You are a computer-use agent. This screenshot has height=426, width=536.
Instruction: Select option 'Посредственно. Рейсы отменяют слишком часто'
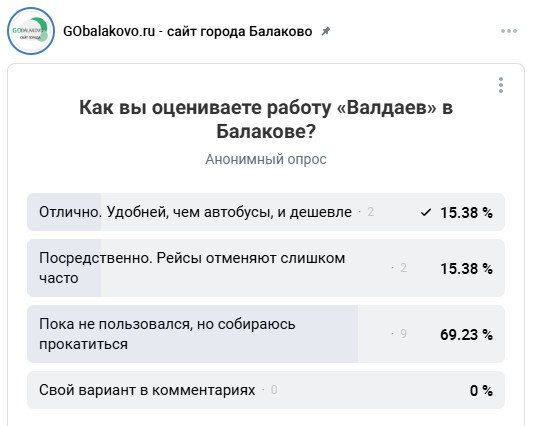point(266,268)
